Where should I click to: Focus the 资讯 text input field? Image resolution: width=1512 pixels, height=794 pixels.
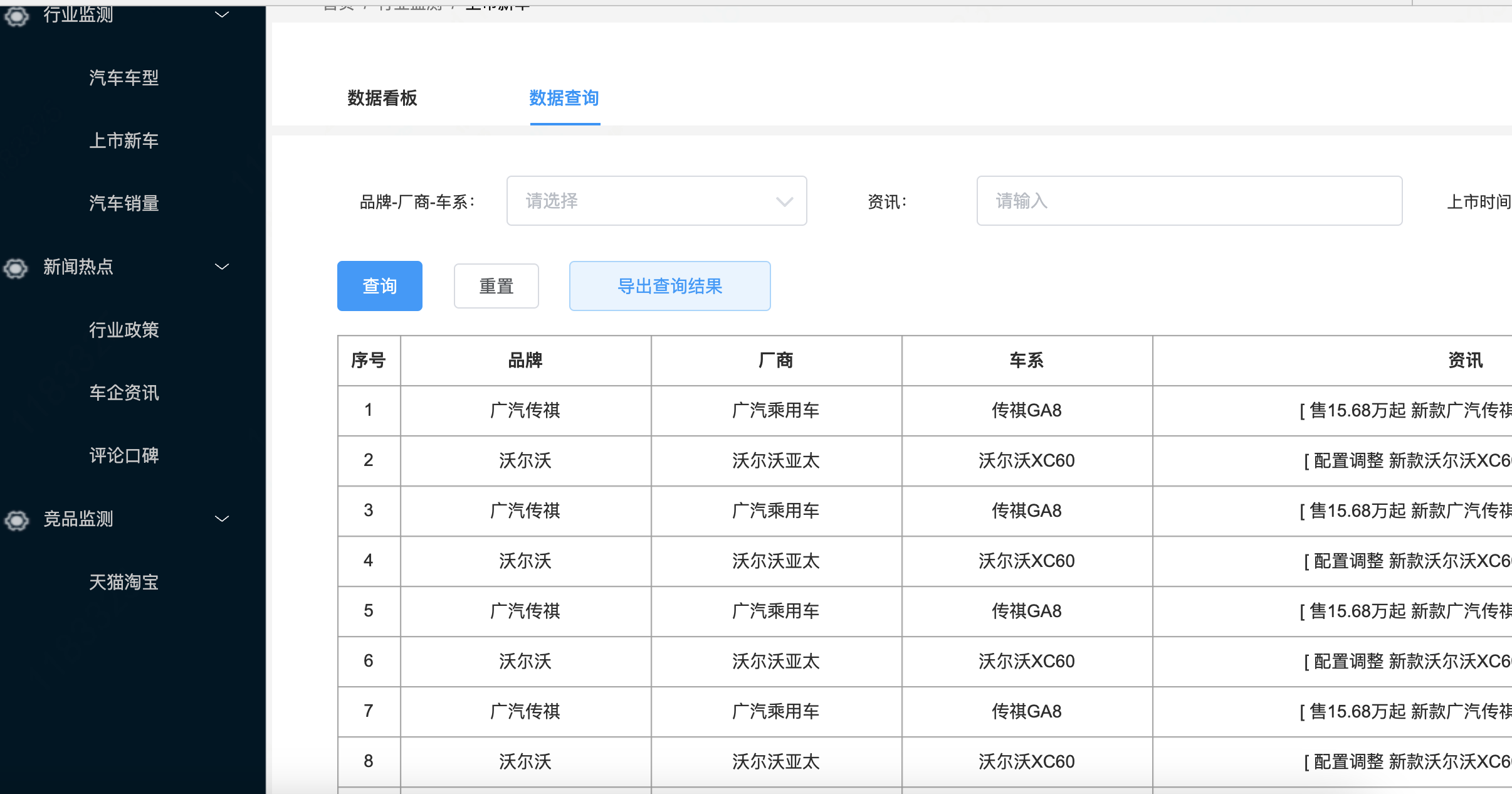(x=1189, y=201)
